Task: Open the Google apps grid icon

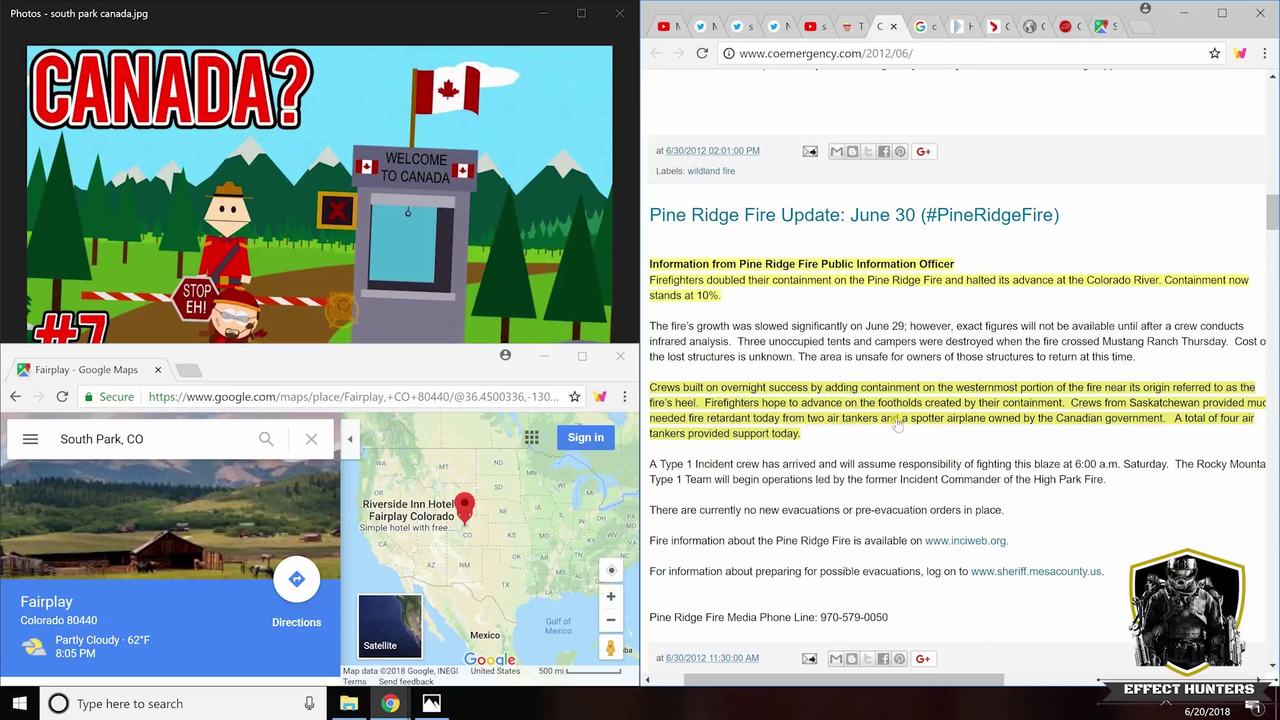Action: click(x=532, y=437)
